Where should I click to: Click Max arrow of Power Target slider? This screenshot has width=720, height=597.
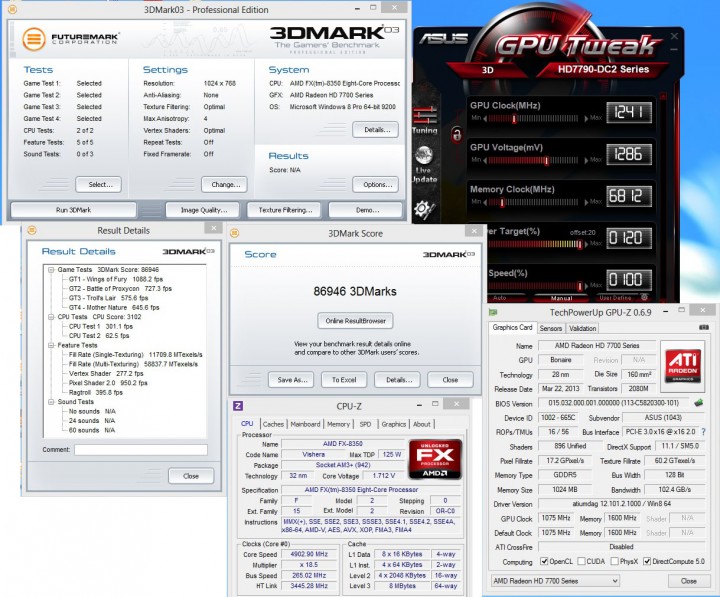pyautogui.click(x=586, y=244)
